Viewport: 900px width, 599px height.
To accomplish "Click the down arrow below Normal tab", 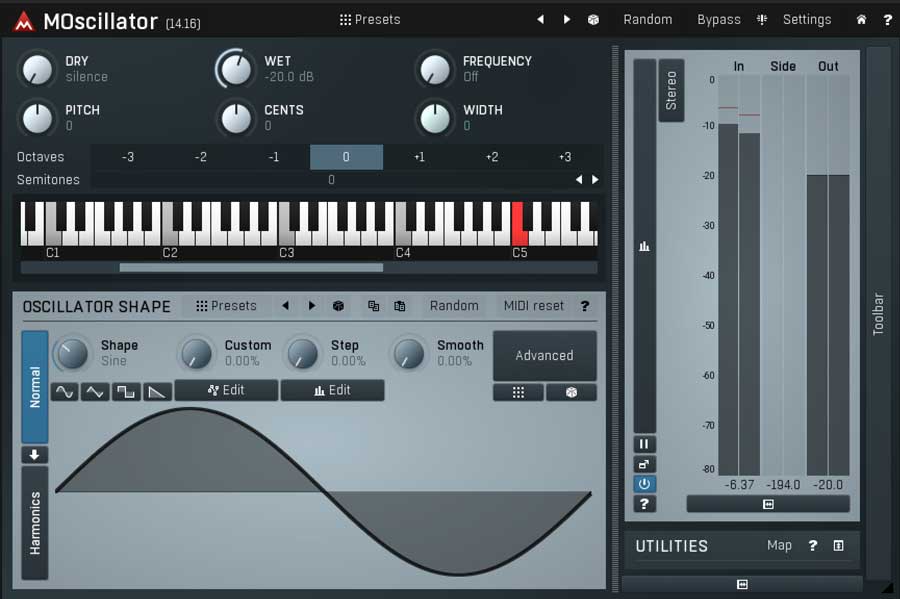I will [x=35, y=455].
